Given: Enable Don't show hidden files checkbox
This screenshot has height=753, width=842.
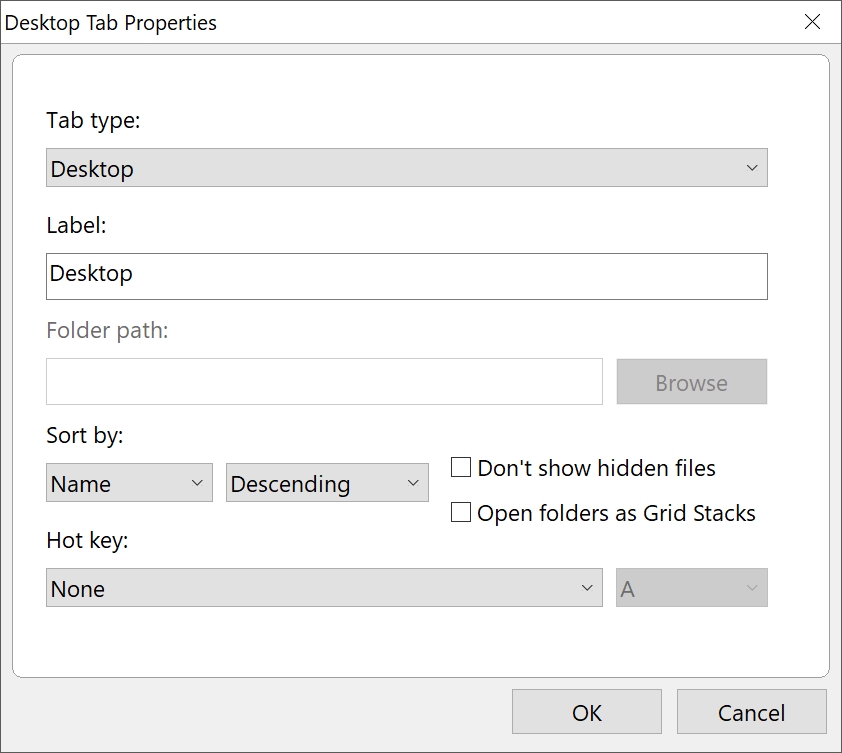Looking at the screenshot, I should tap(461, 467).
